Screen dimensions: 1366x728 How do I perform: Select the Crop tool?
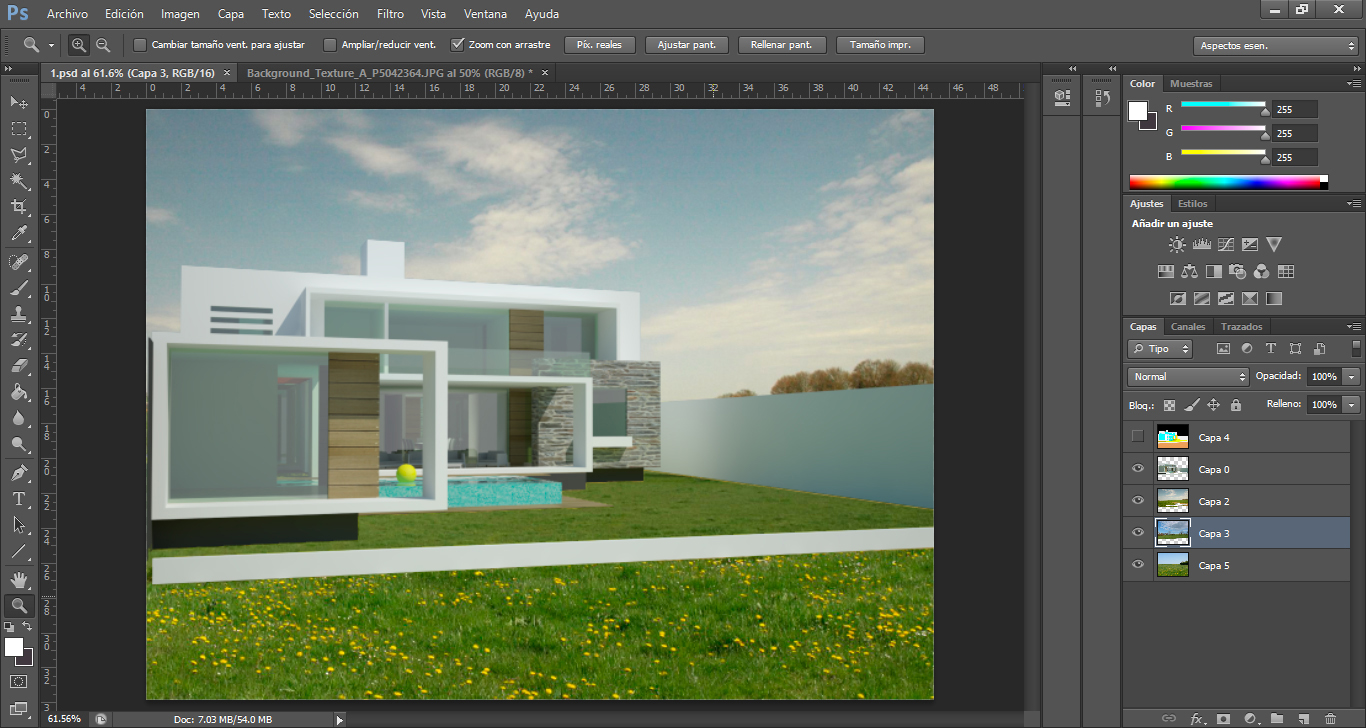(18, 204)
